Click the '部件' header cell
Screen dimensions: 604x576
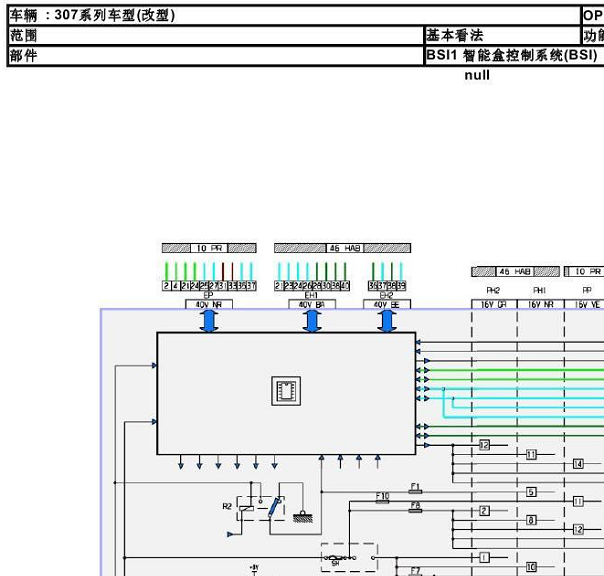(x=216, y=55)
